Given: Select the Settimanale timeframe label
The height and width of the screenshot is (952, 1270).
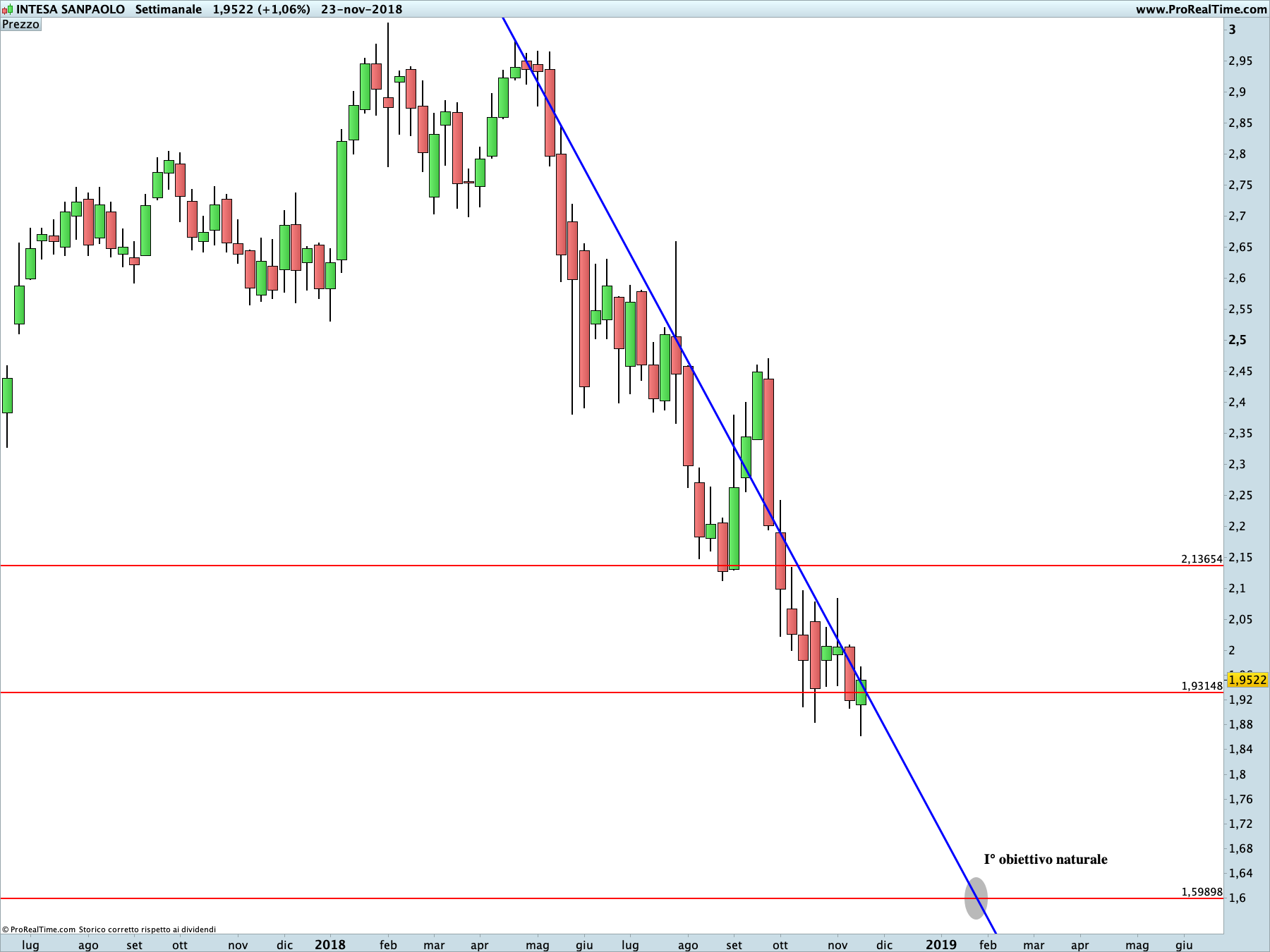Looking at the screenshot, I should [x=169, y=9].
